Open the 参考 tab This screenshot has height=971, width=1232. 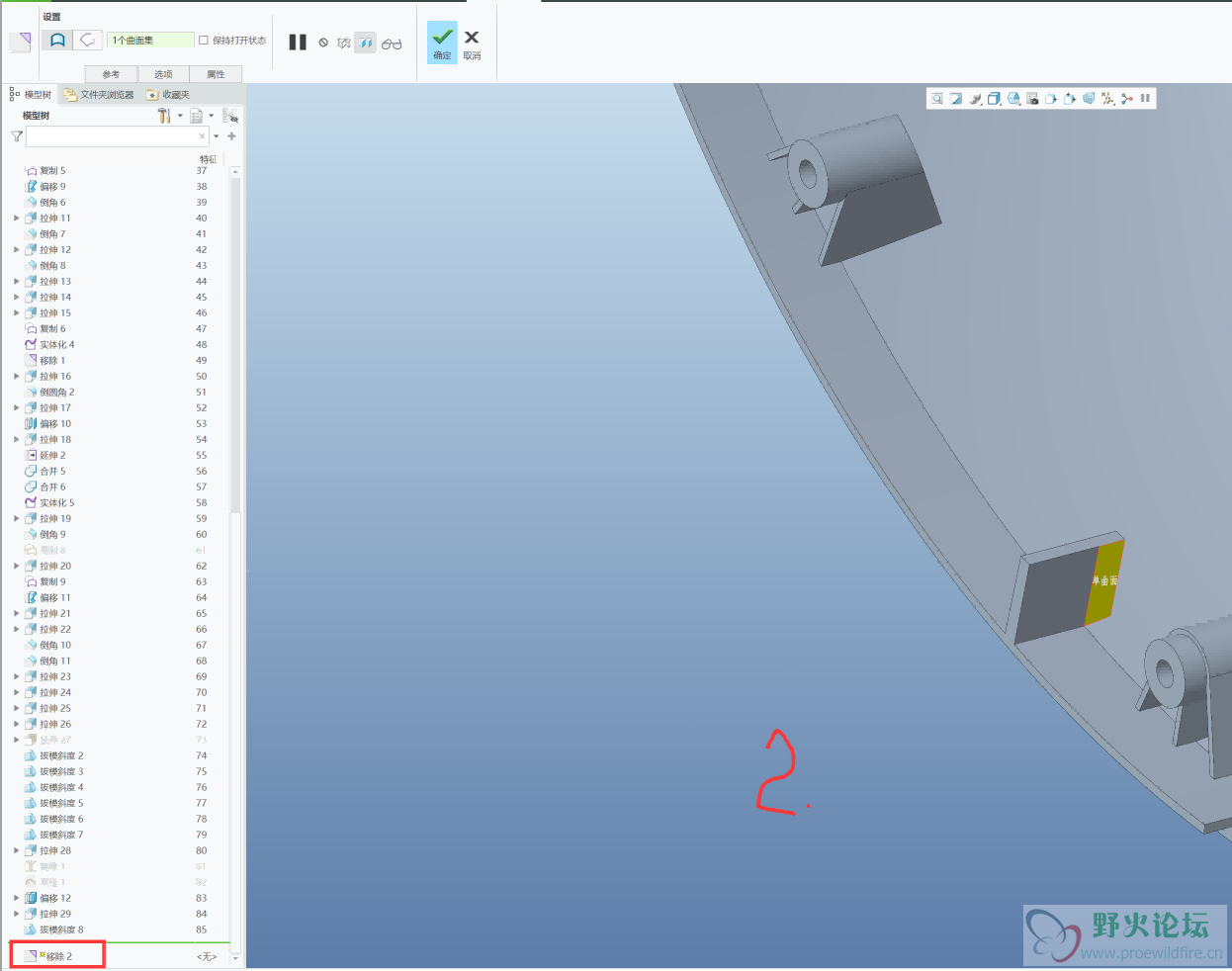(x=111, y=74)
